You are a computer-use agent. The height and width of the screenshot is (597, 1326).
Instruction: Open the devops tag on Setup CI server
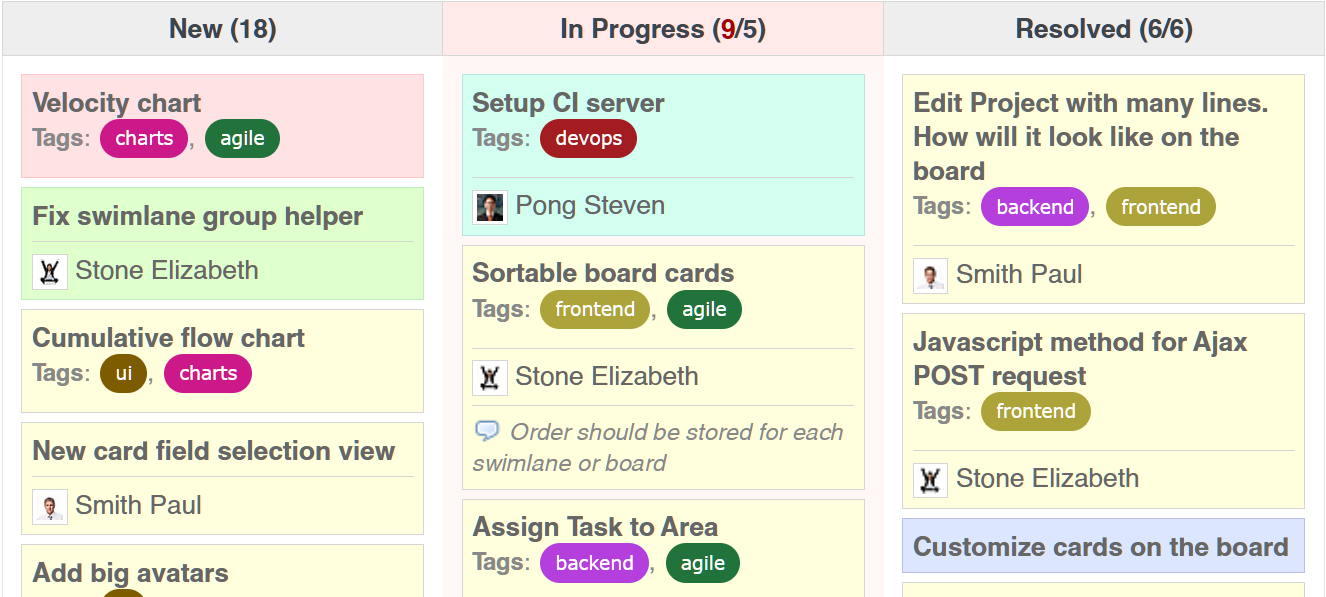[x=588, y=138]
